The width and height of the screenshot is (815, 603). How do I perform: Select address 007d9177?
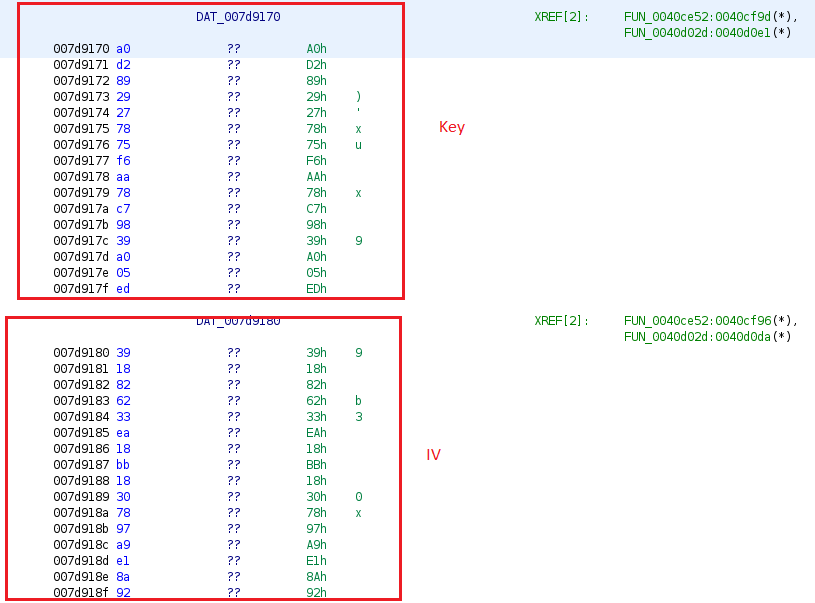81,161
